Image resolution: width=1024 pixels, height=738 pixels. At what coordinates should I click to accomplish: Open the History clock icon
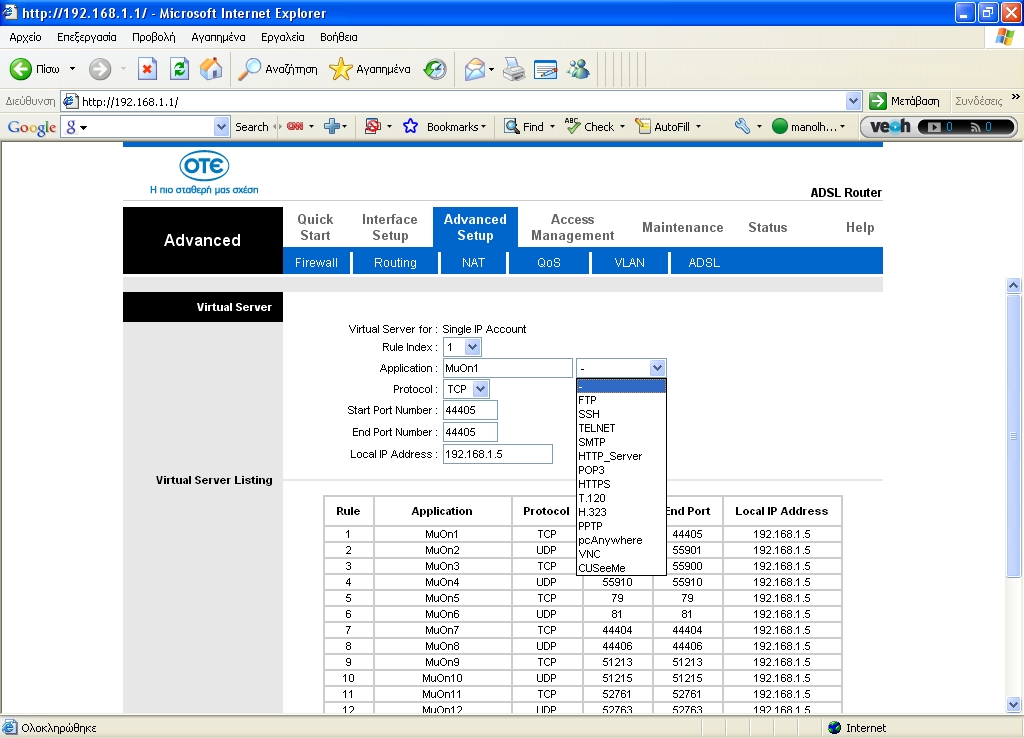click(x=434, y=69)
